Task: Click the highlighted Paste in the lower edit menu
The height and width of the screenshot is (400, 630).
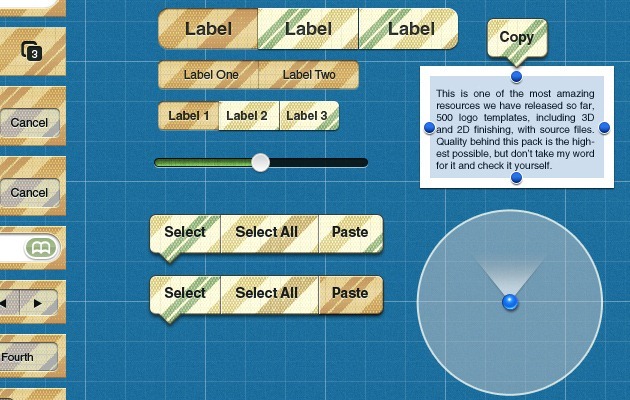Action: point(351,293)
